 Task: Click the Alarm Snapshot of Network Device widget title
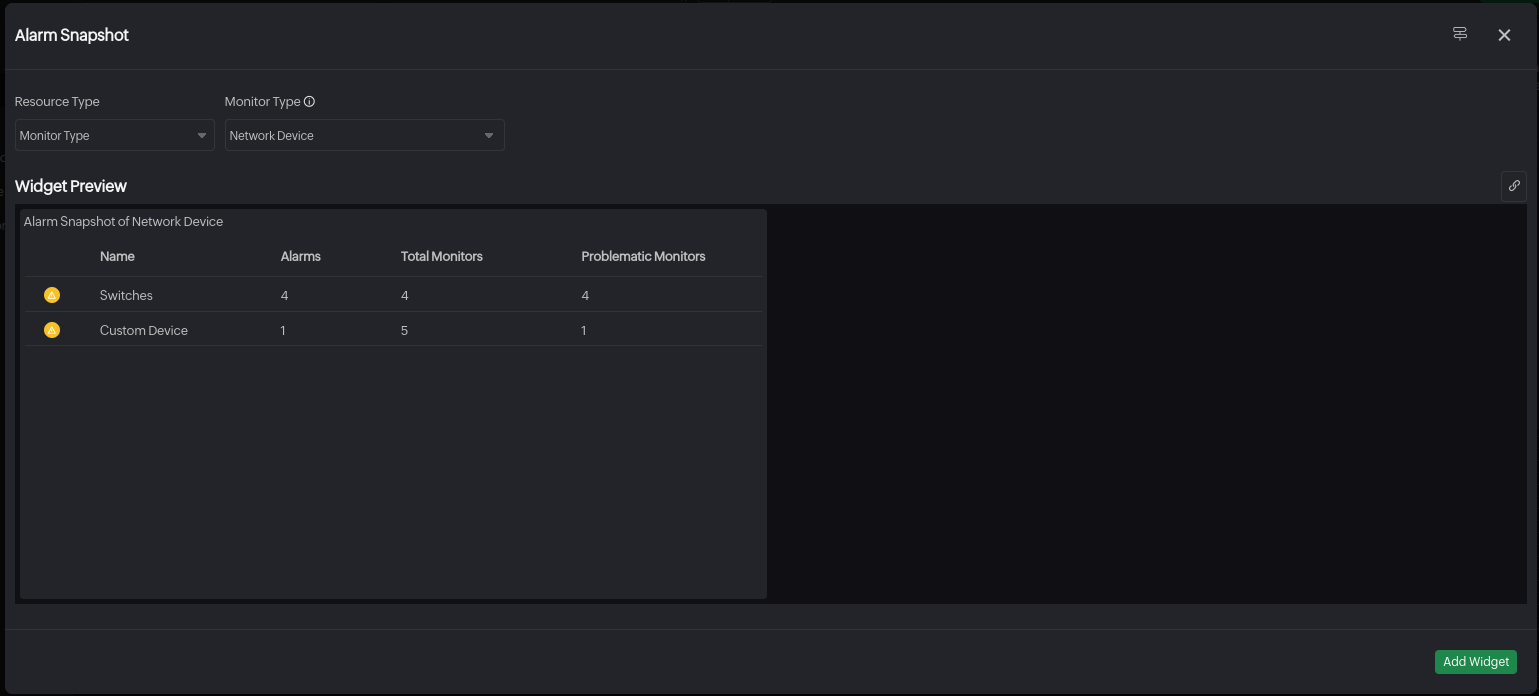pos(123,221)
